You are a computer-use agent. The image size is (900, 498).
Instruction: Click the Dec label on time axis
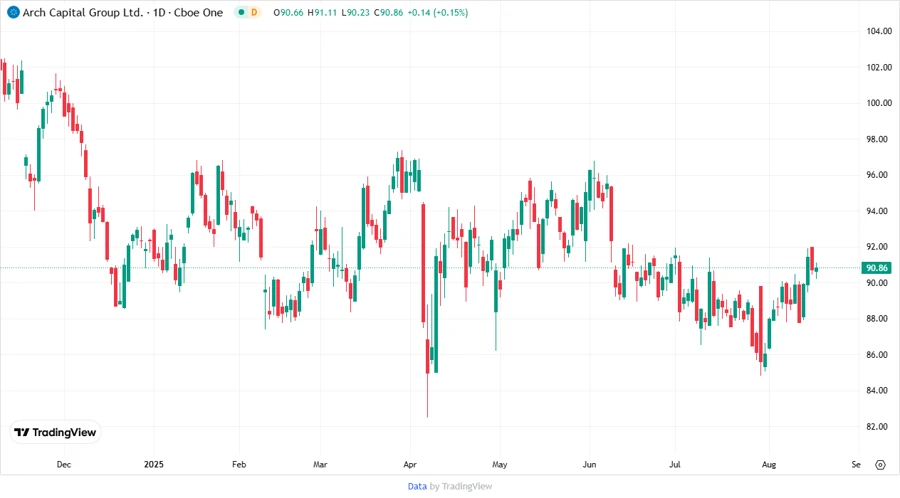(63, 465)
